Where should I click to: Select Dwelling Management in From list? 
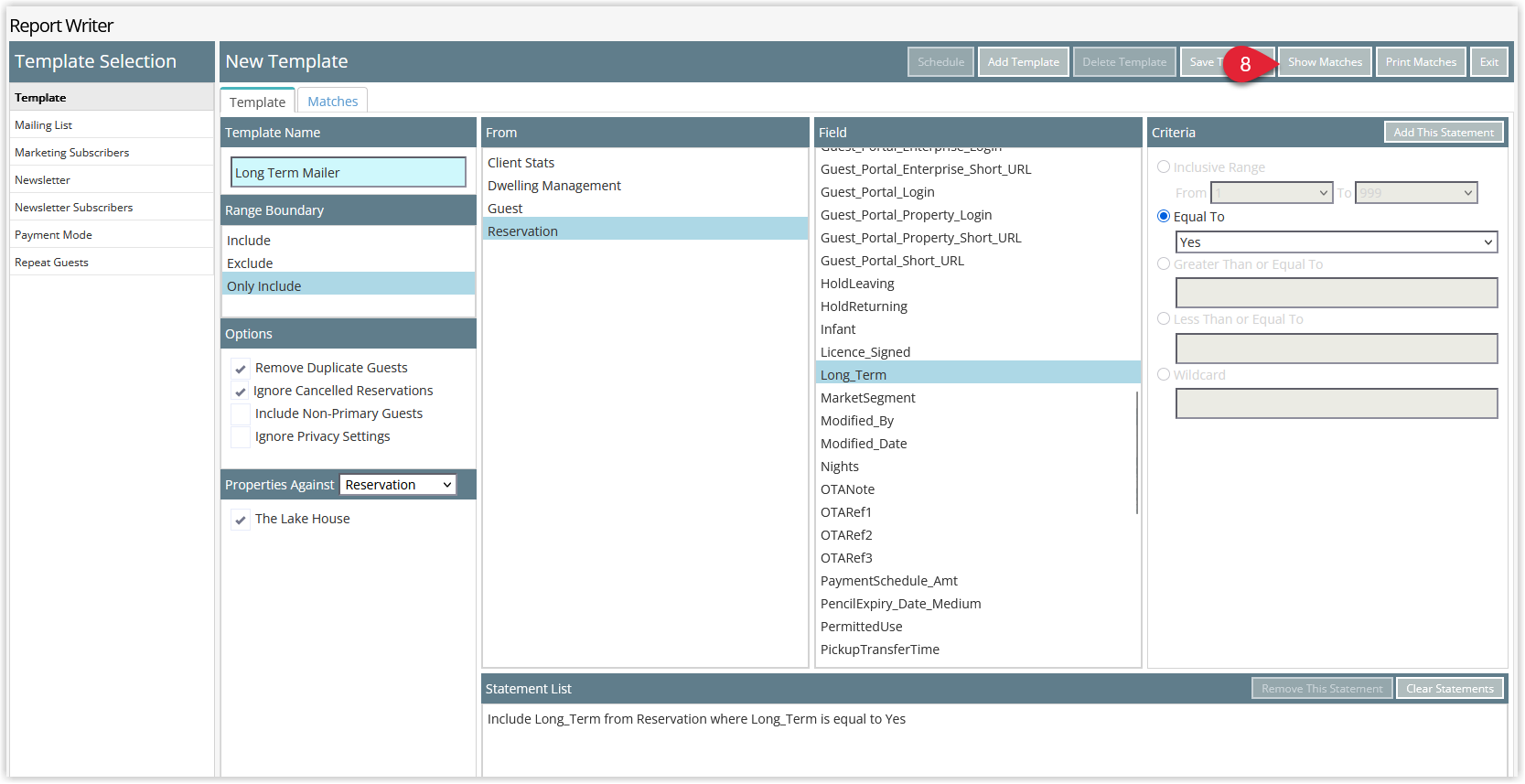coord(645,186)
